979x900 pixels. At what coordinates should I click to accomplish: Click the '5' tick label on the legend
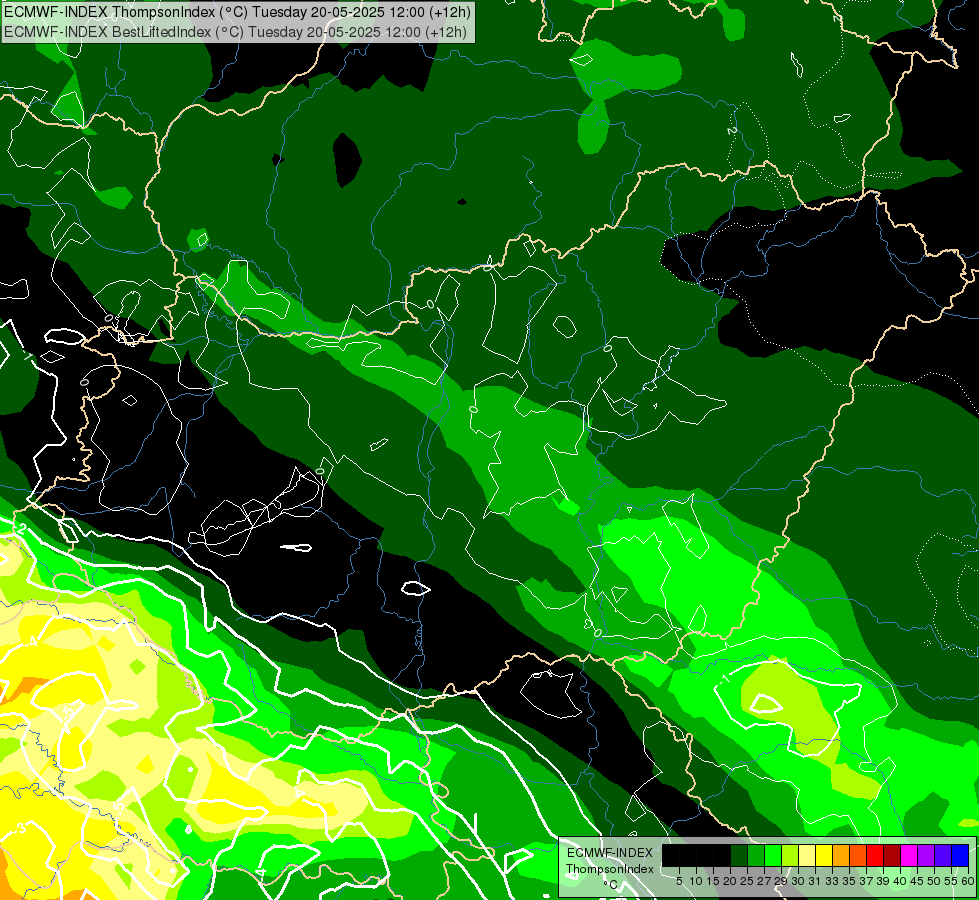click(679, 881)
